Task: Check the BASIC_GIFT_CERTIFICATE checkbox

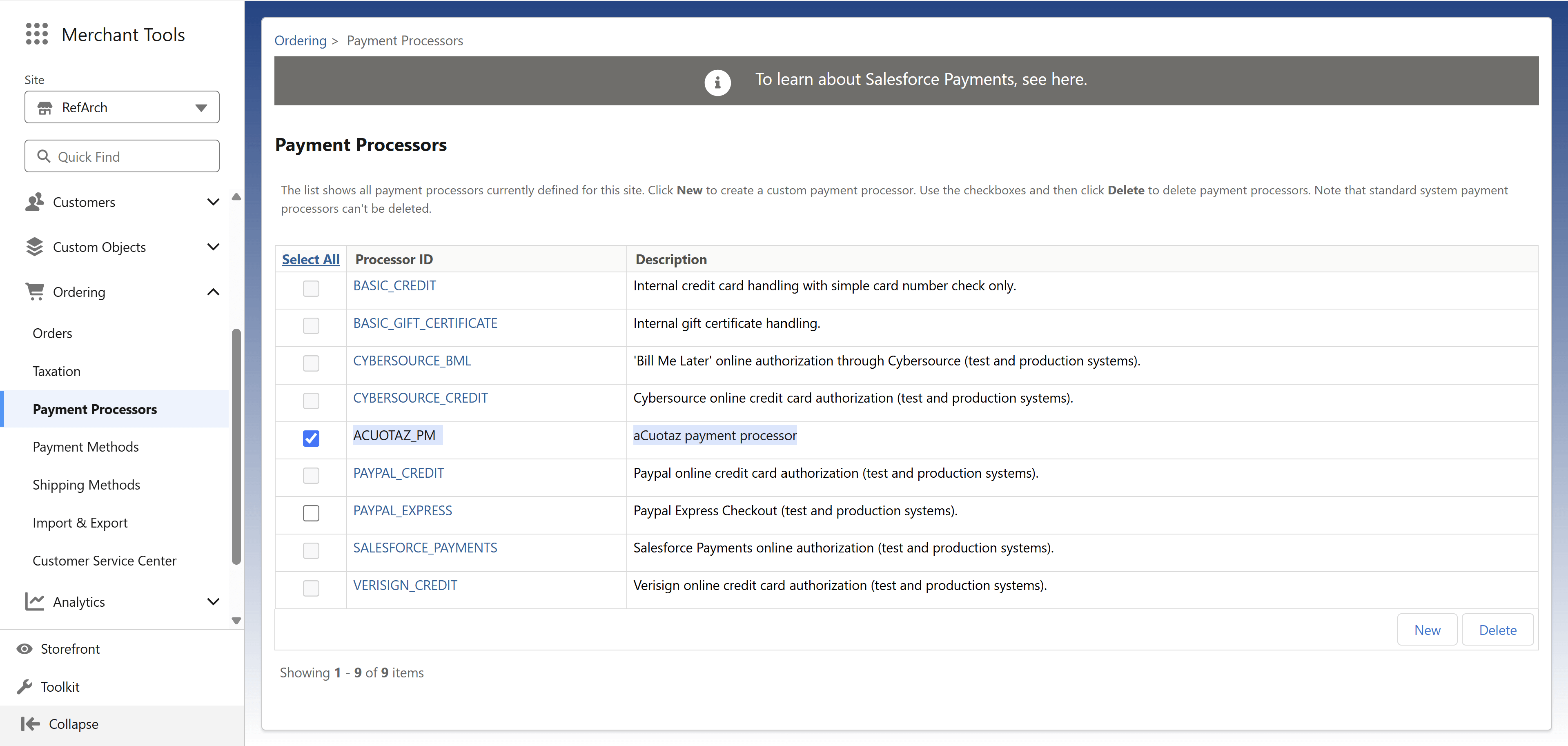Action: click(x=311, y=325)
